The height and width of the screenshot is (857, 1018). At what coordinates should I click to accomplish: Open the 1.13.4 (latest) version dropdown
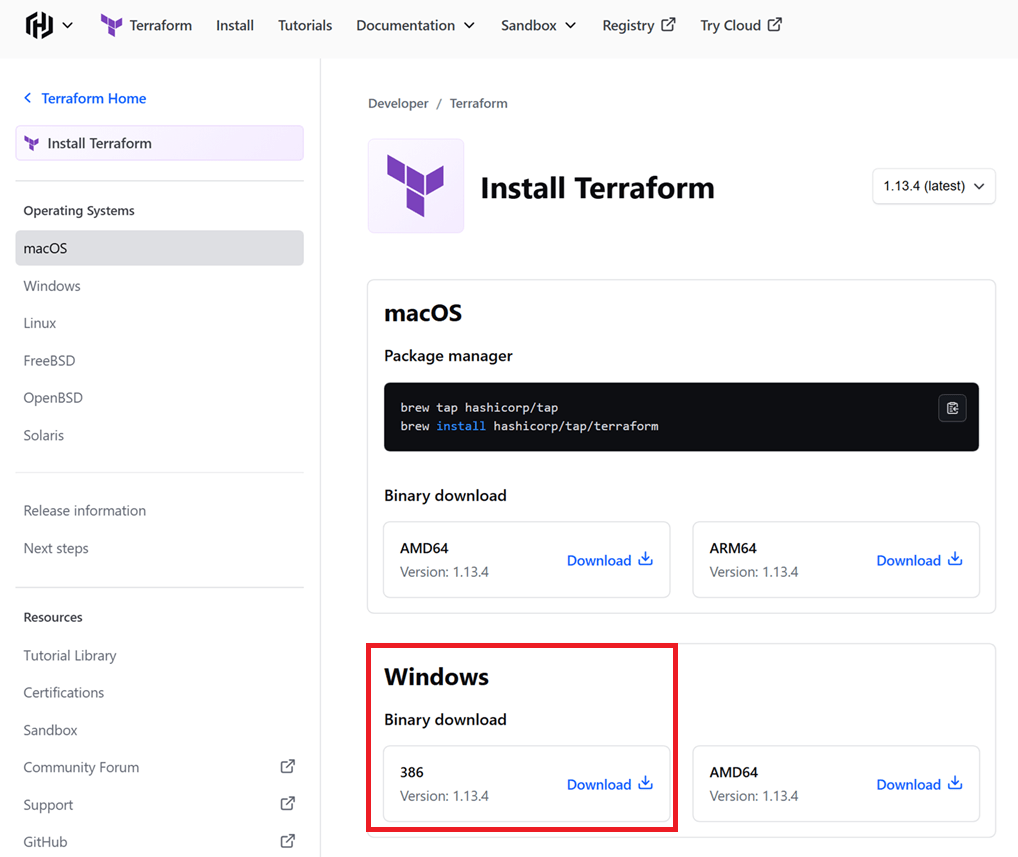[x=933, y=186]
